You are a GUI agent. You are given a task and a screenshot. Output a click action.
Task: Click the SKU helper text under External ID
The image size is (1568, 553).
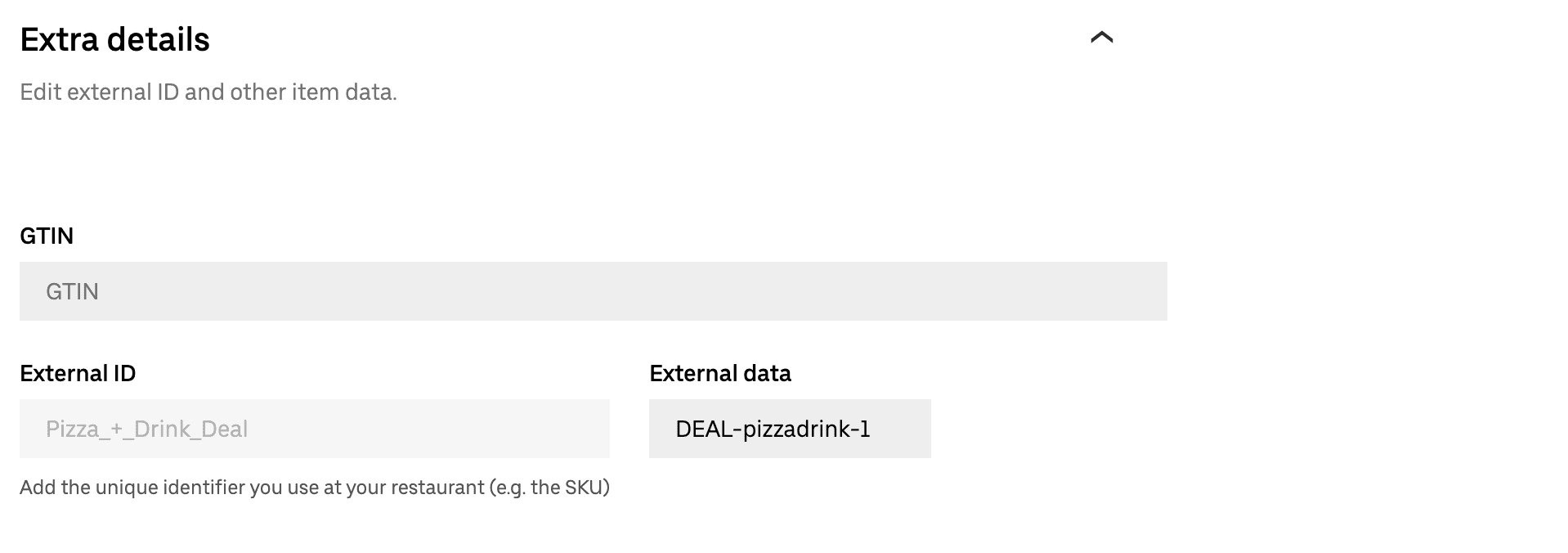[315, 487]
